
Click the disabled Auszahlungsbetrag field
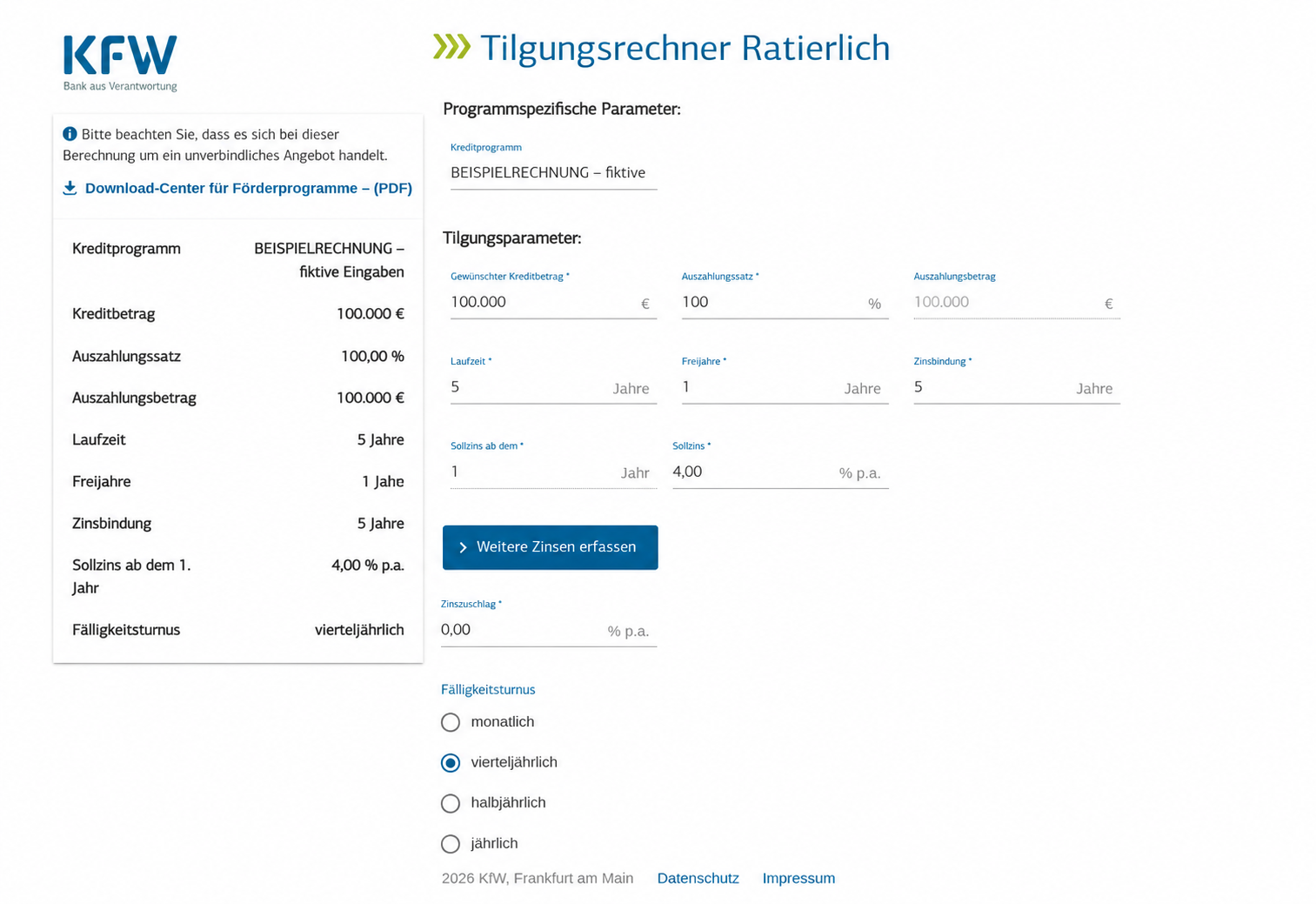(x=1016, y=302)
